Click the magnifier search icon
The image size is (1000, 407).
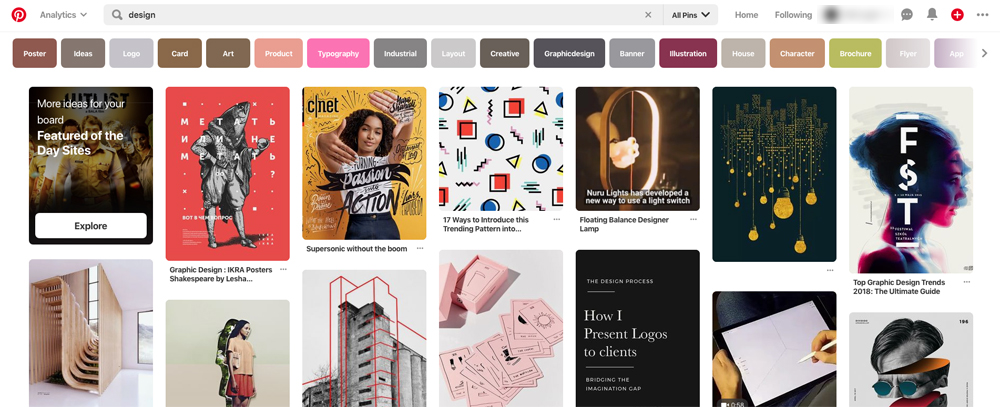117,15
